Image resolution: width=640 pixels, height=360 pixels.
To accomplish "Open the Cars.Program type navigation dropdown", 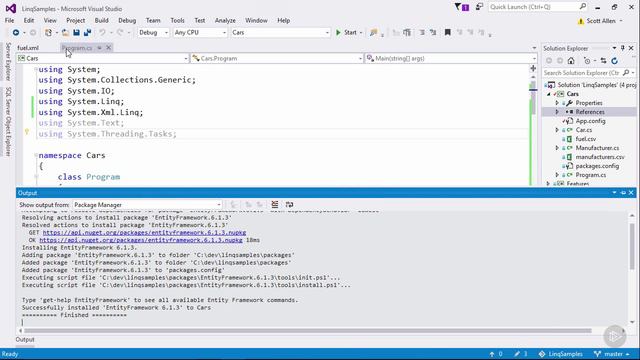I will 277,58.
